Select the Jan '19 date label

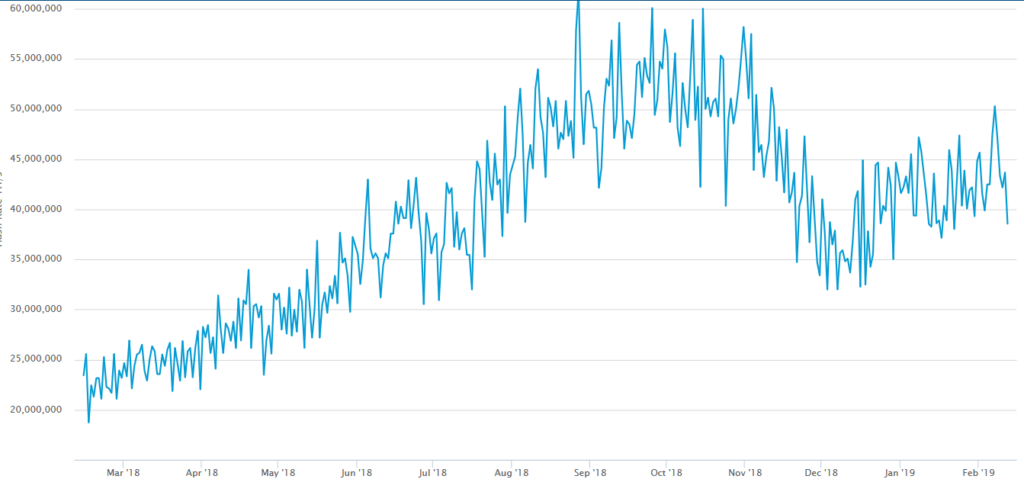tap(900, 472)
